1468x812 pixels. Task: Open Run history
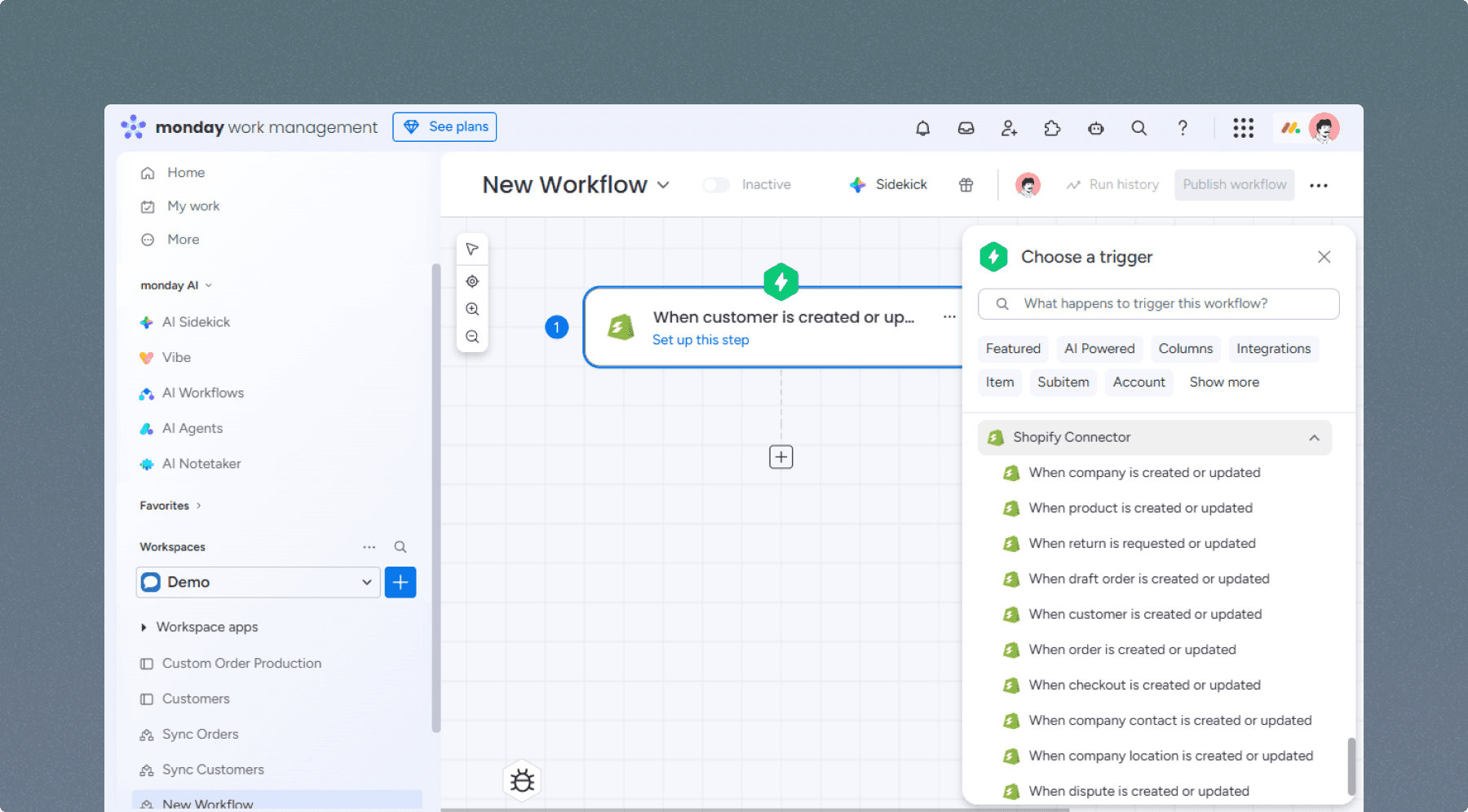(x=1112, y=185)
